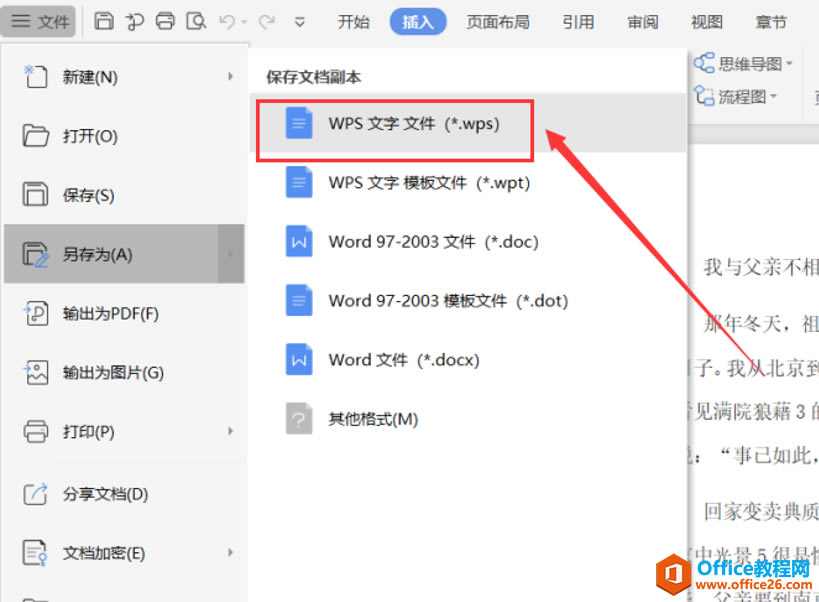Switch to the 开始 ribbon tab
Screen dimensions: 819x602
[353, 22]
